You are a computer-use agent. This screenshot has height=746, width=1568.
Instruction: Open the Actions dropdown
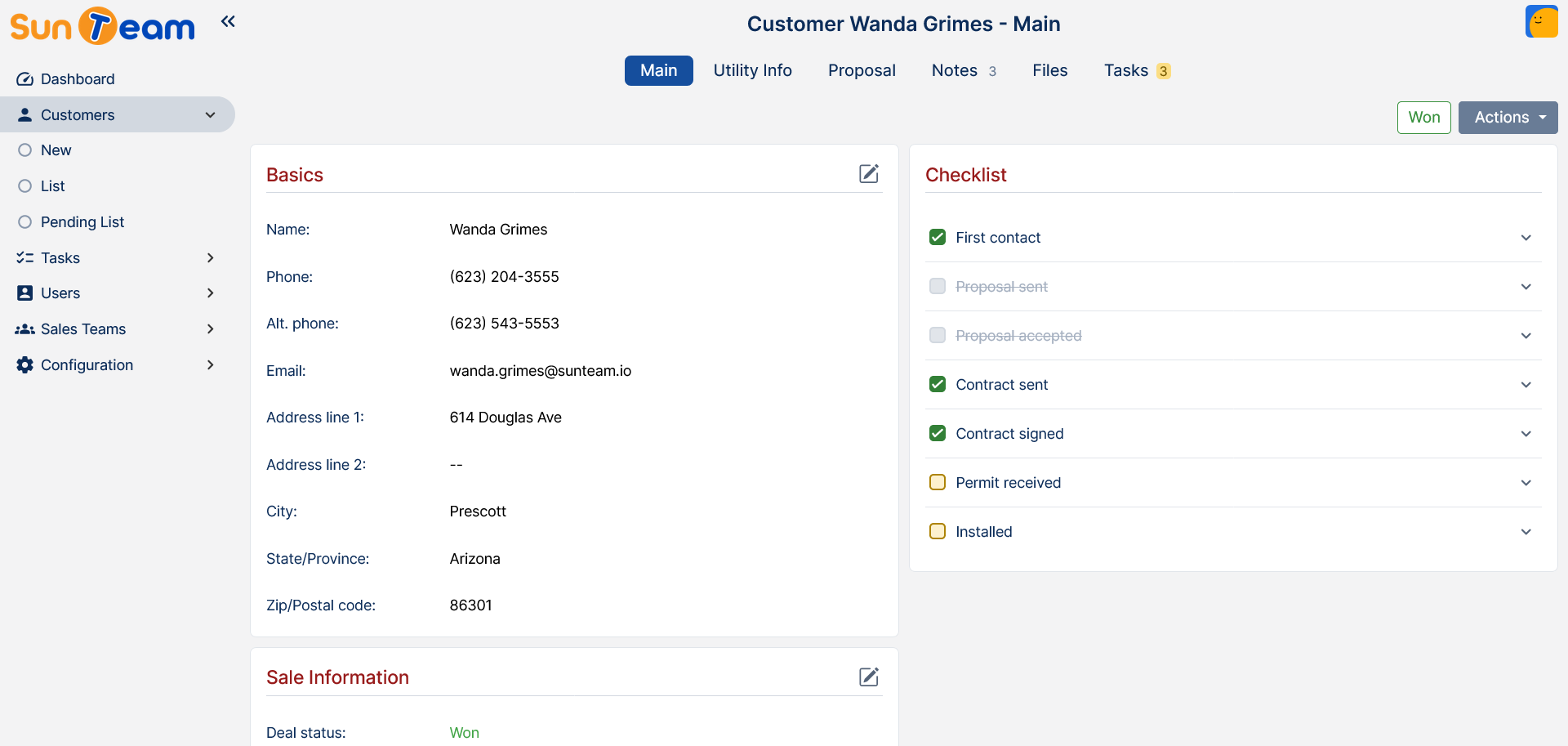click(x=1508, y=118)
